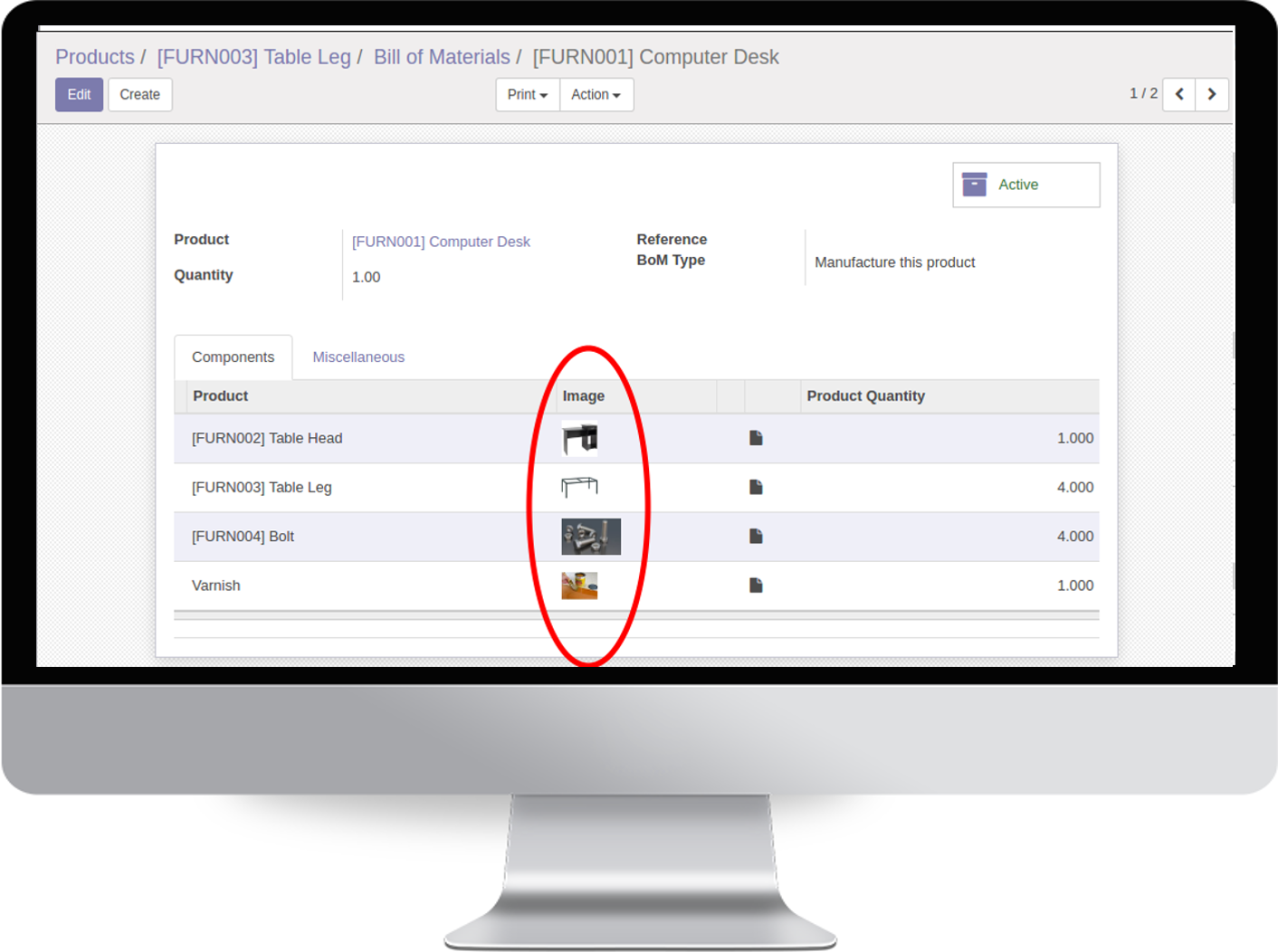Click the document icon in Varnish row
The image size is (1278, 952).
(756, 585)
